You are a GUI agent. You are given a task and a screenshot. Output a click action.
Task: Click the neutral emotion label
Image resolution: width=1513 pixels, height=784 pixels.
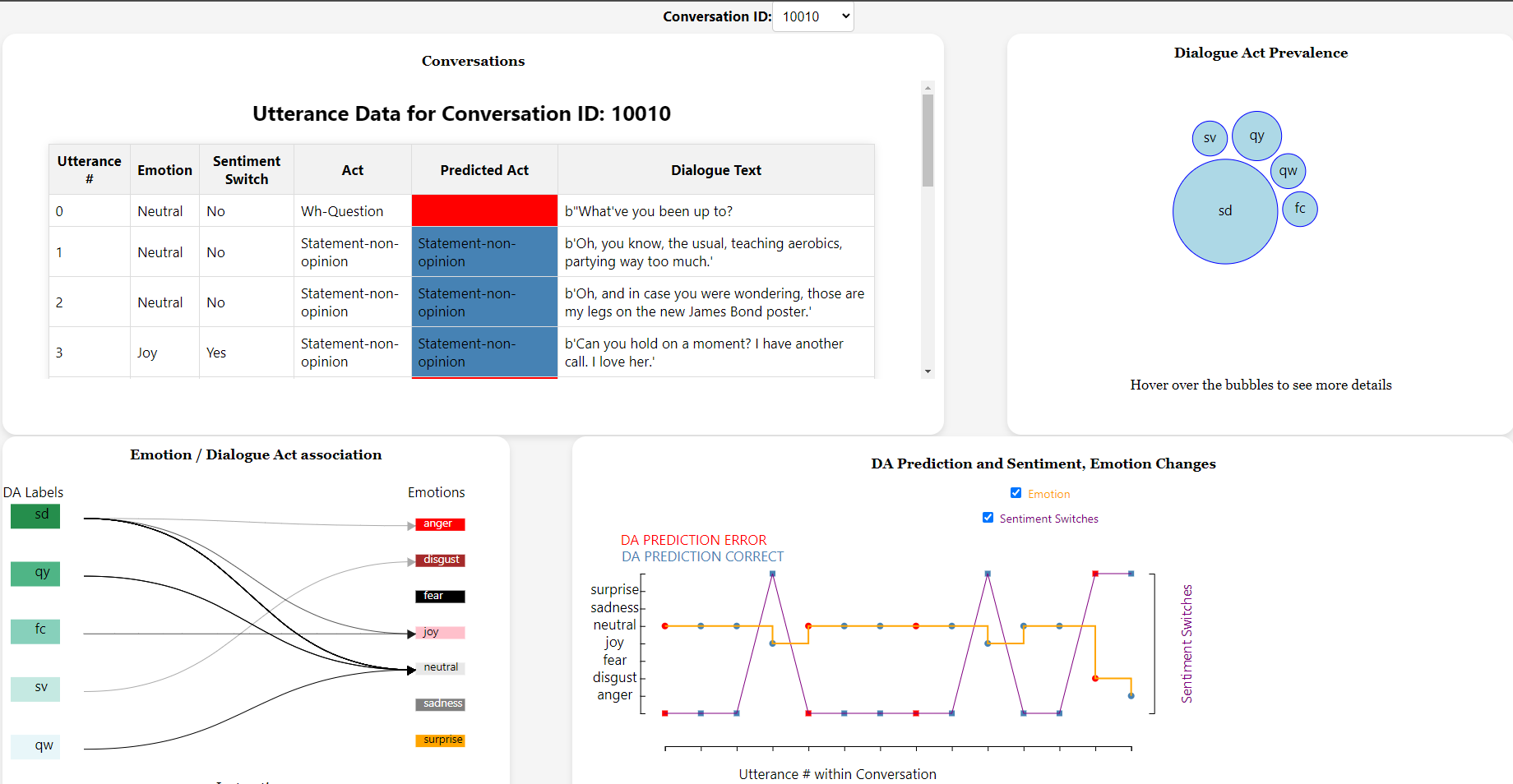coord(440,668)
